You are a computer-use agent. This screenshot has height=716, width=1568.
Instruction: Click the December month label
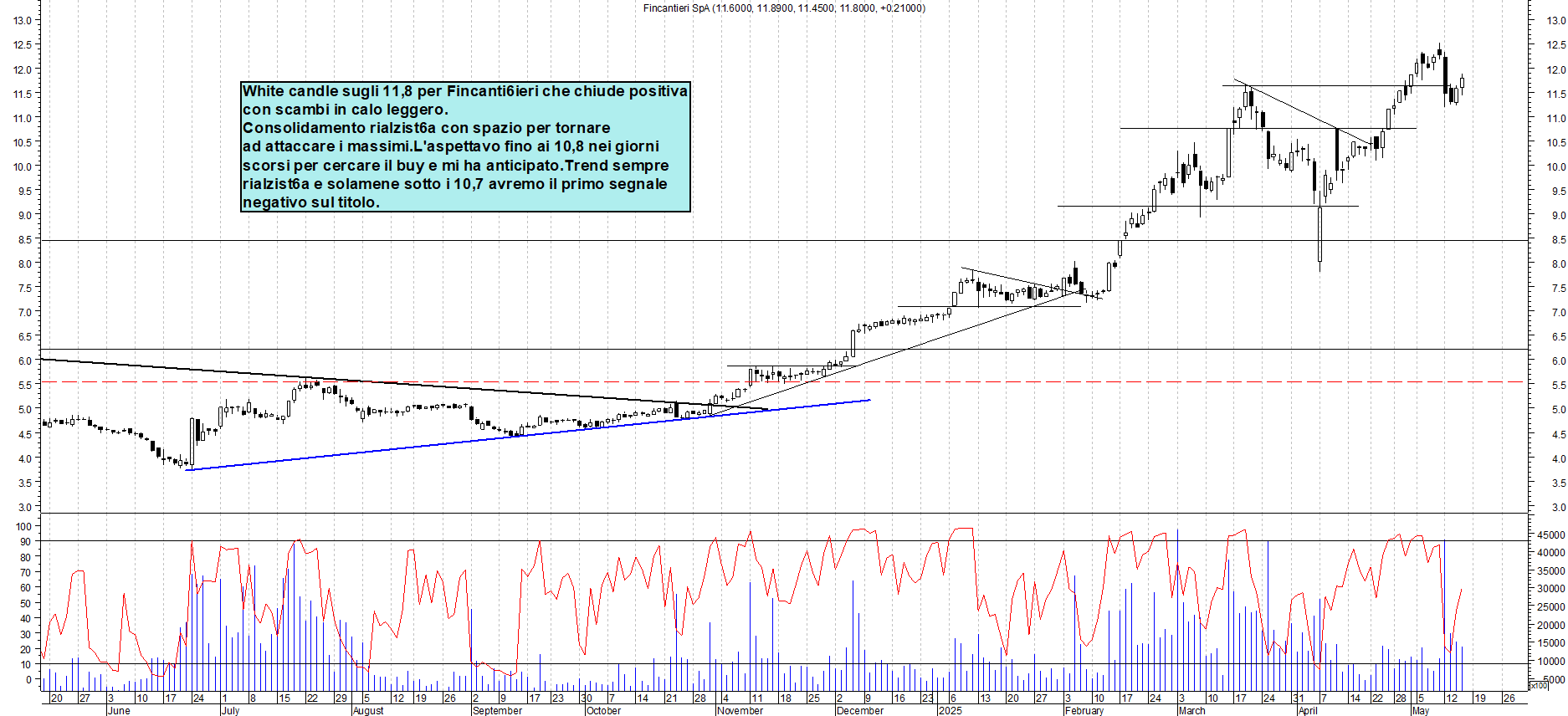(860, 711)
